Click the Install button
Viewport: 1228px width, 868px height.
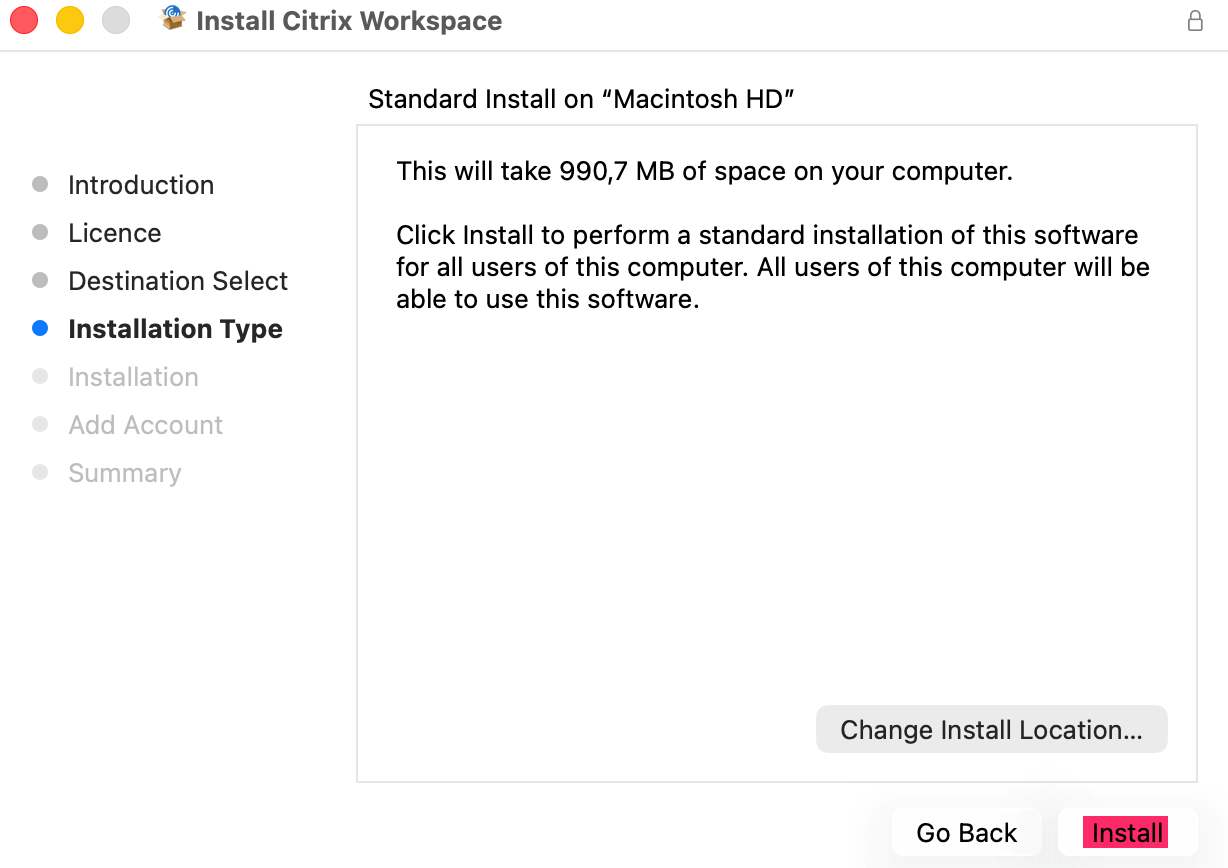[x=1127, y=833]
